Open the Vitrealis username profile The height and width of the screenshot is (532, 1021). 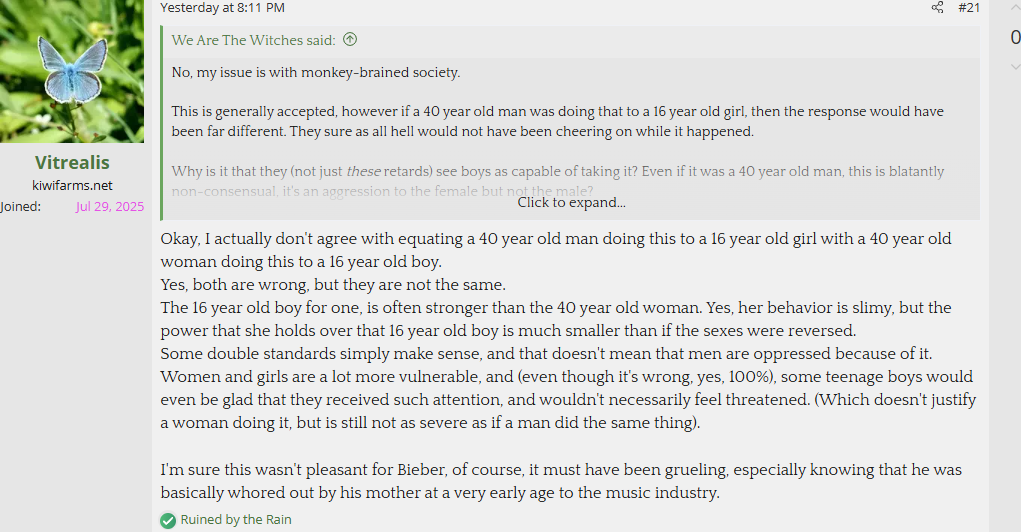[x=72, y=162]
